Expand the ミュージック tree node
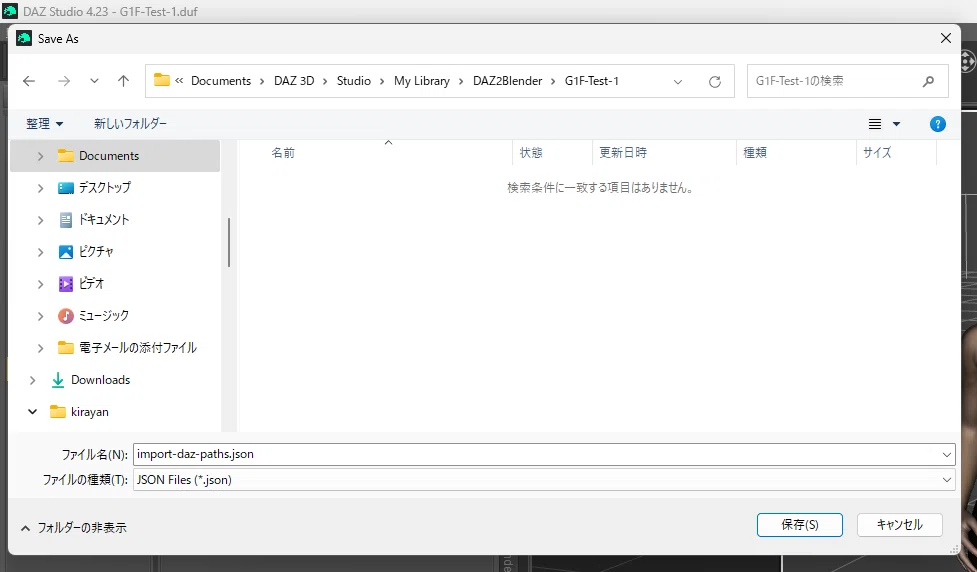The image size is (977, 572). 40,316
